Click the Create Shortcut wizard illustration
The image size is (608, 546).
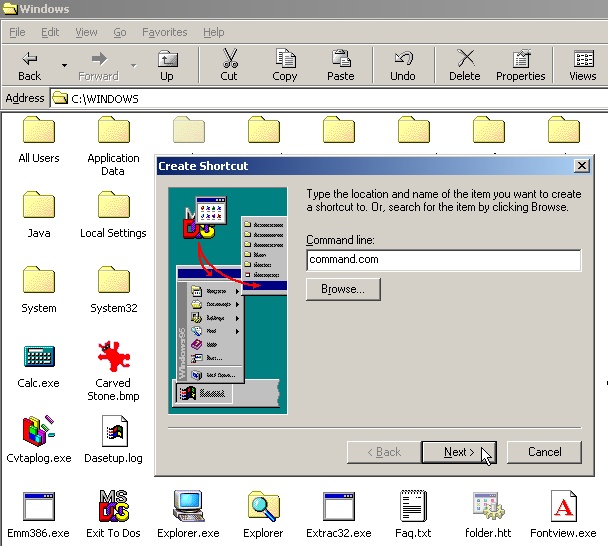click(228, 301)
